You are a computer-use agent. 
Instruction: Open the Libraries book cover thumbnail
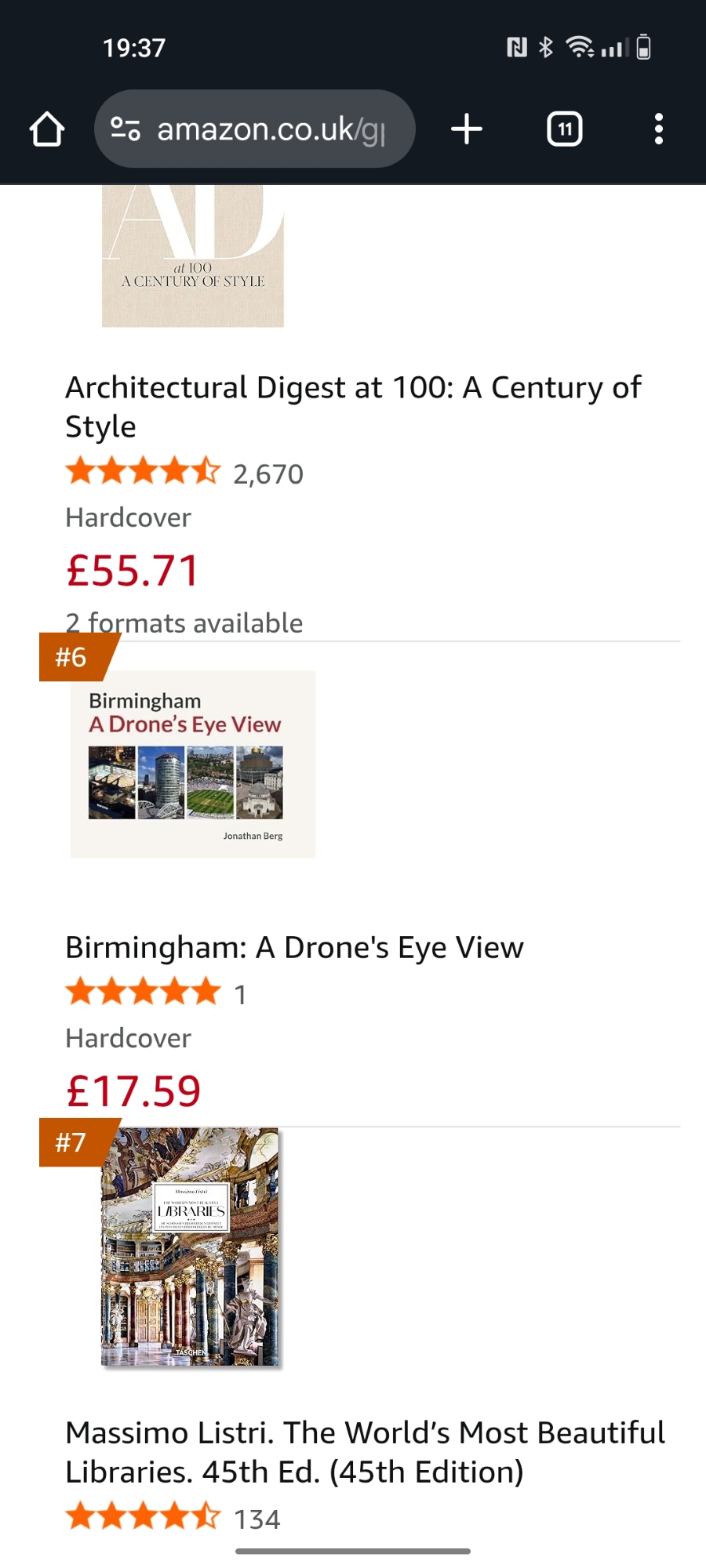coord(191,1247)
